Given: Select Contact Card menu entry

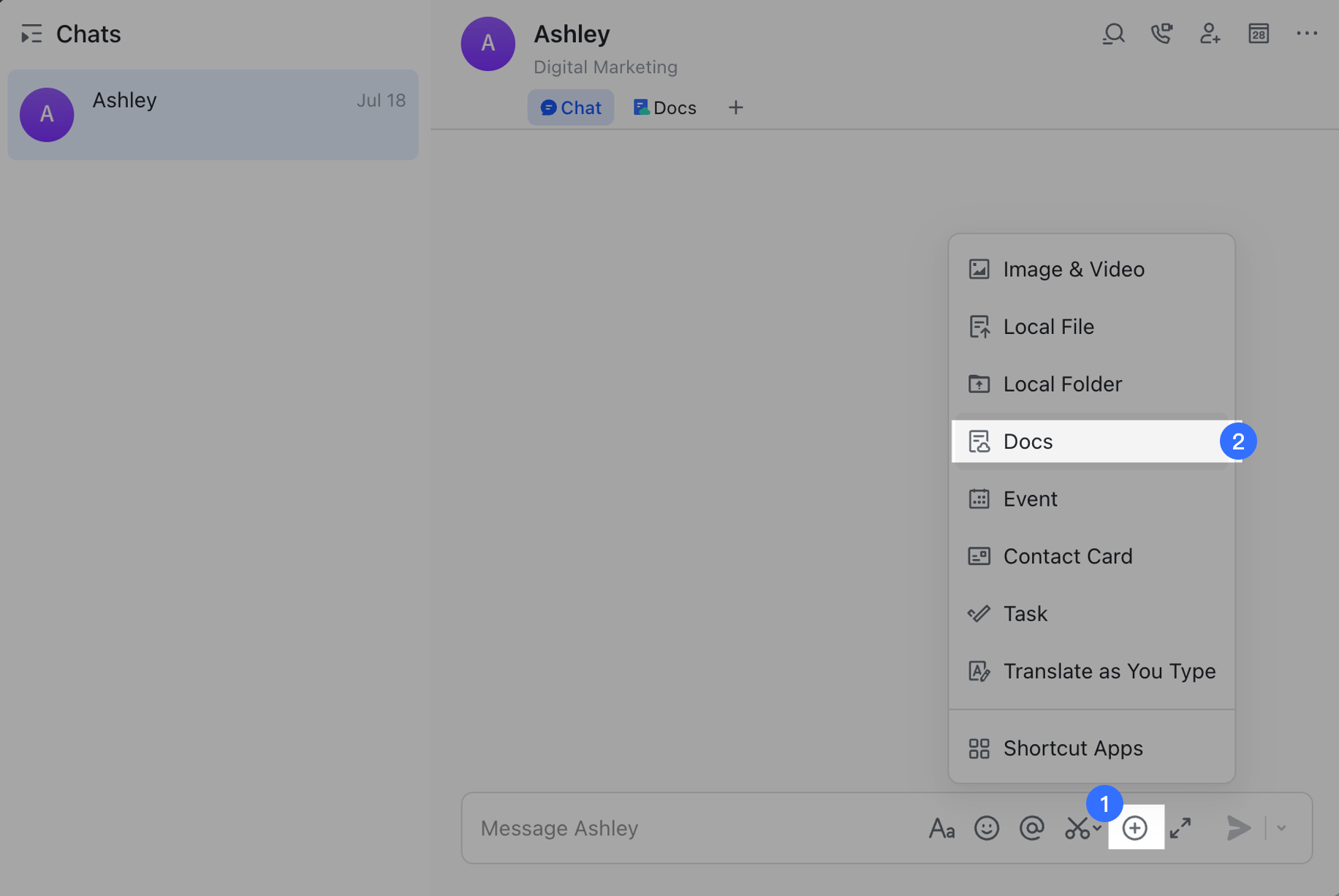Looking at the screenshot, I should click(1091, 556).
